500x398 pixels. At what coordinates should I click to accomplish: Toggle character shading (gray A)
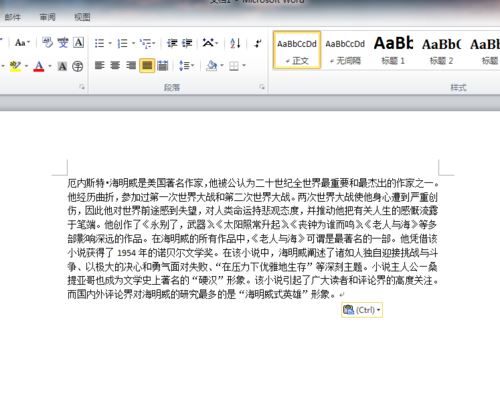[62, 66]
